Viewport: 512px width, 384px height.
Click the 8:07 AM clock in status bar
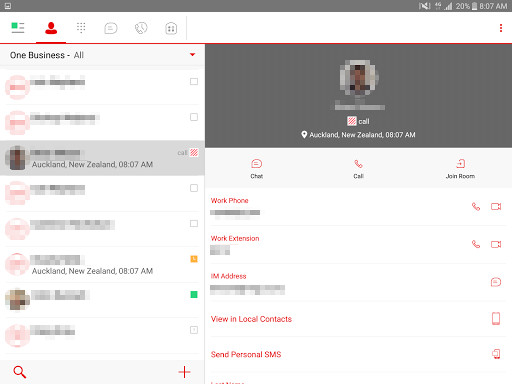493,6
